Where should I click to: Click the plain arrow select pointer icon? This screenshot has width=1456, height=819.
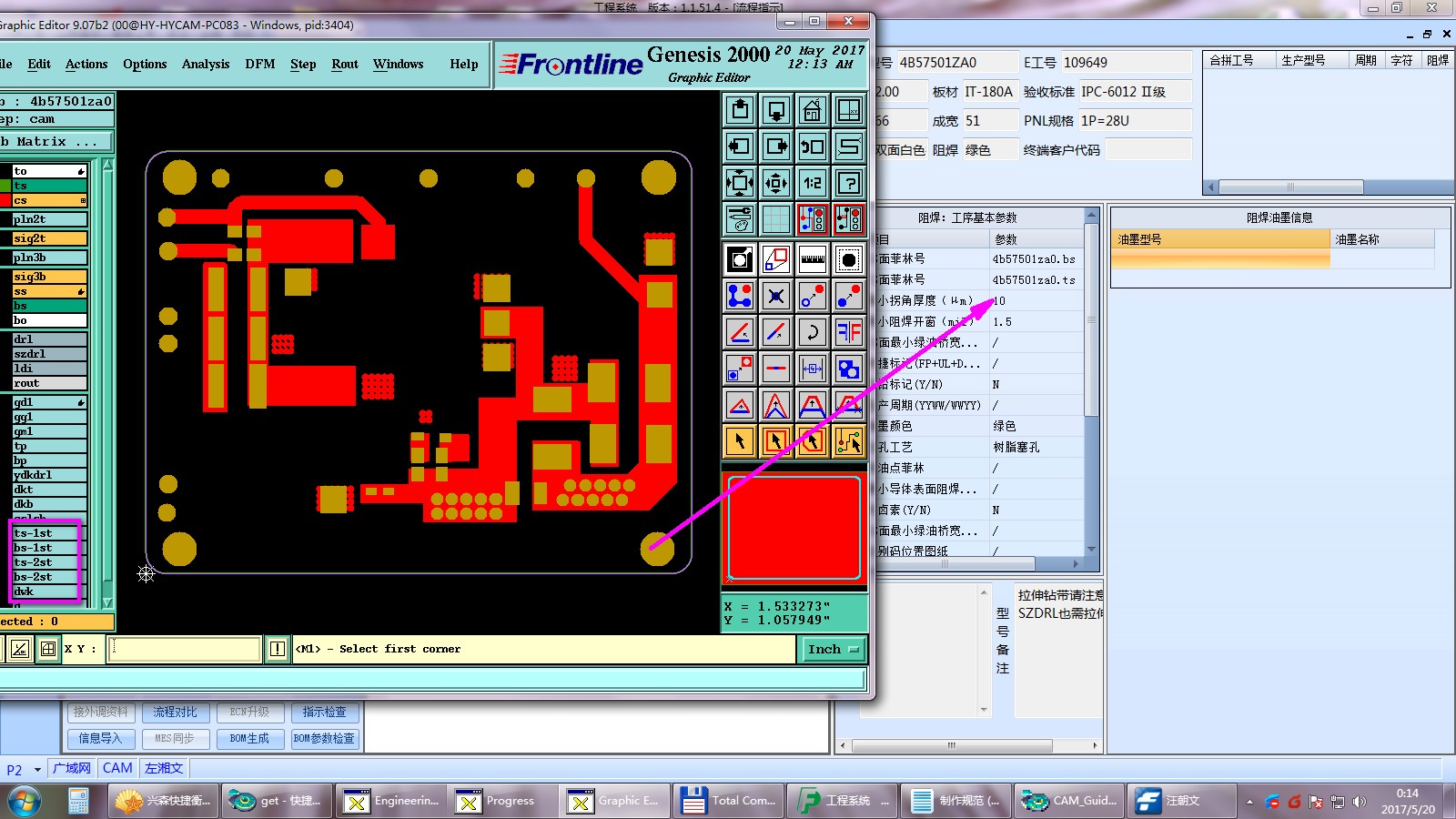click(740, 441)
